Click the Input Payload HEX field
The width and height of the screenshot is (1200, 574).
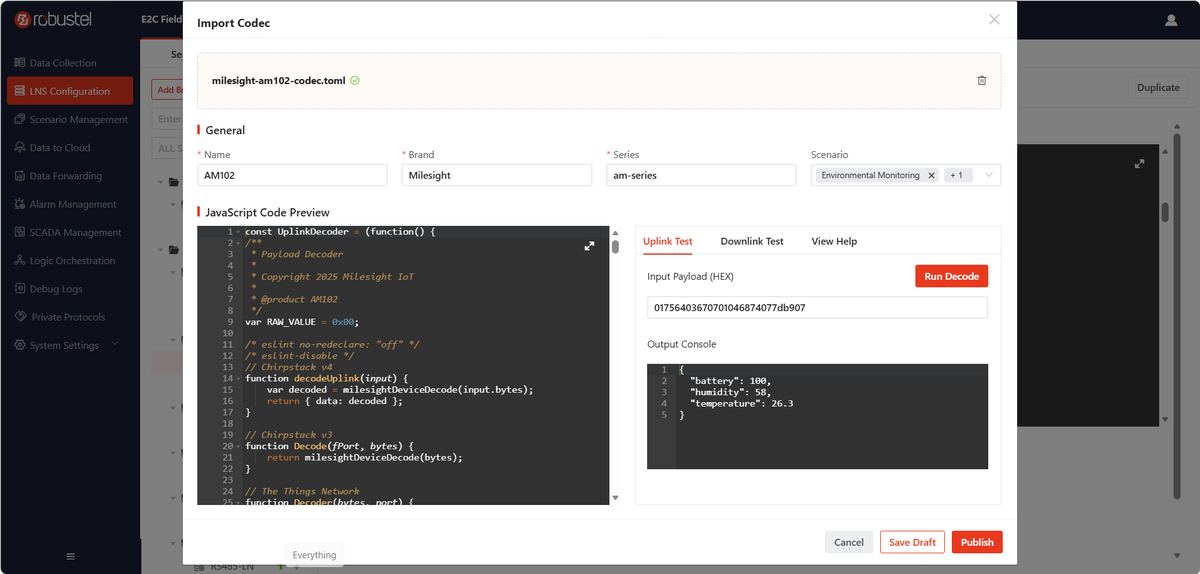pyautogui.click(x=817, y=308)
